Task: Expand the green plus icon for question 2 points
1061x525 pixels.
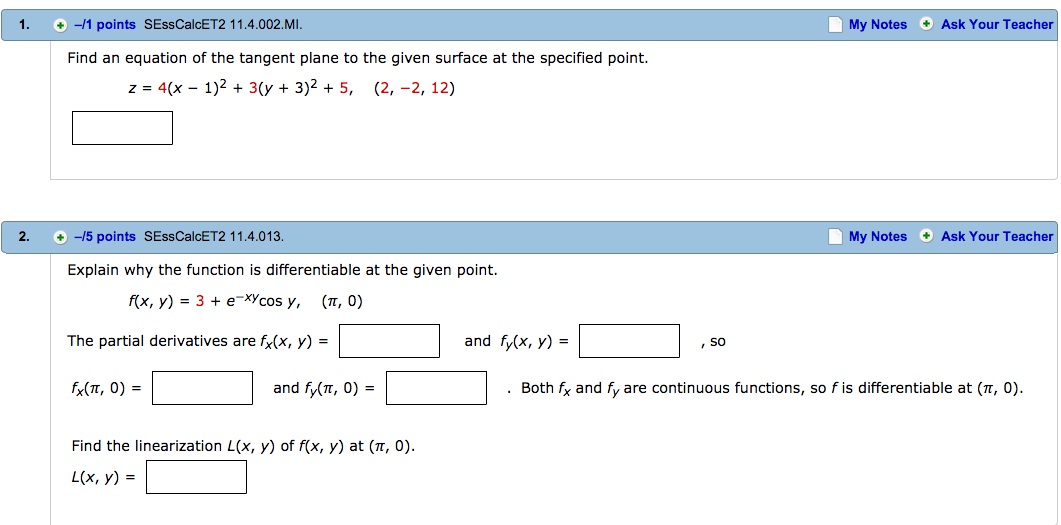Action: point(61,237)
